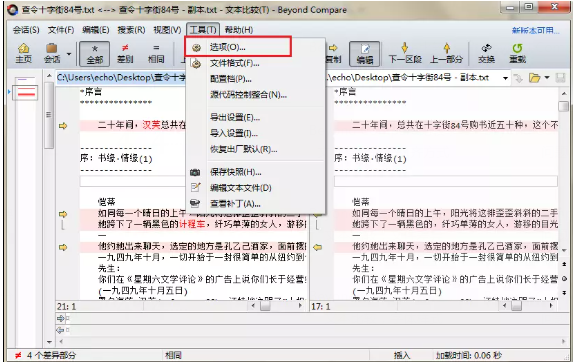Click the right pane vertical scrollbar thumb
Image resolution: width=573 pixels, height=362 pixels.
tap(563, 106)
